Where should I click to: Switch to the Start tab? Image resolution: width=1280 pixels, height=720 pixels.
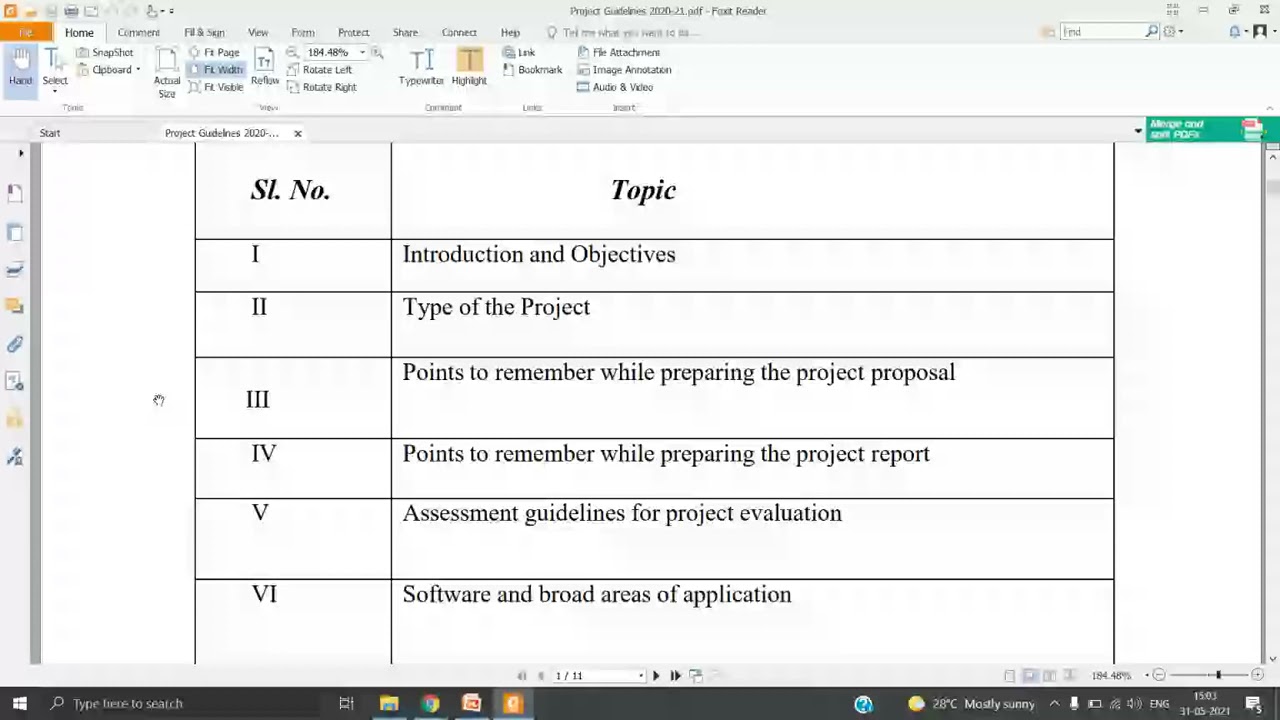50,133
